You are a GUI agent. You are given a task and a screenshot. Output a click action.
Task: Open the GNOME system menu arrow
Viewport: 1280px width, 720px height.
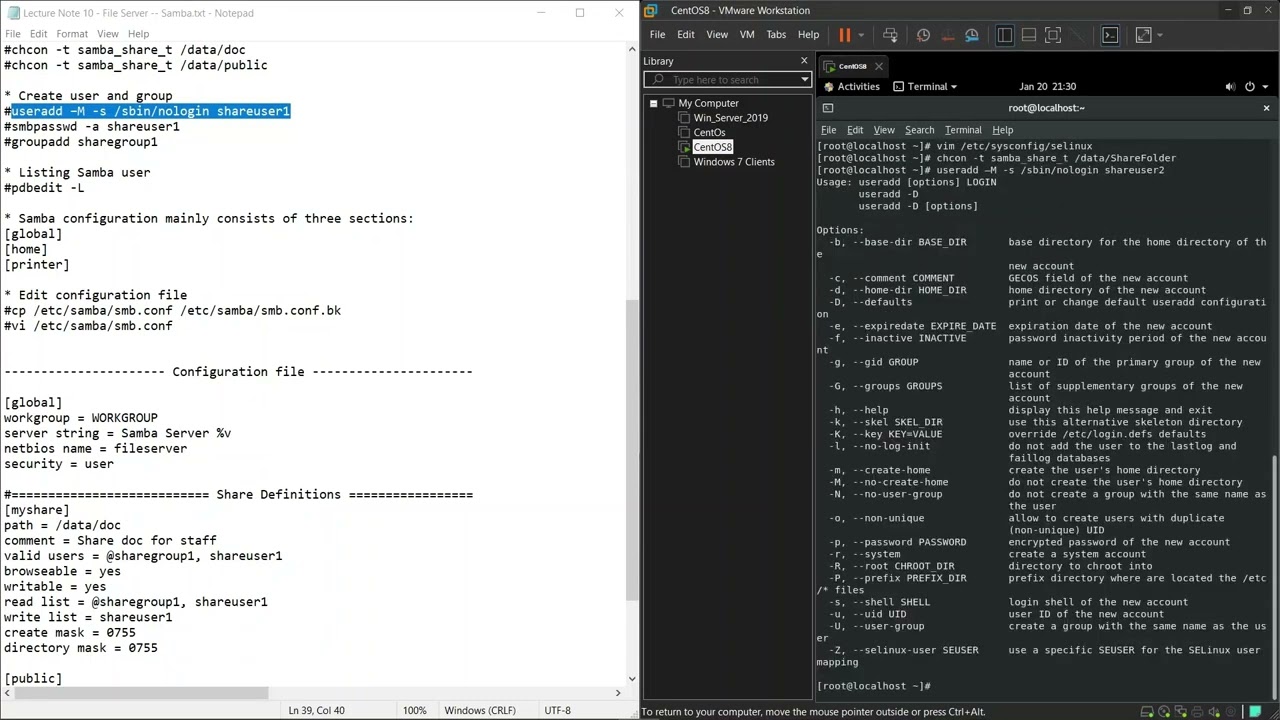coord(1265,87)
